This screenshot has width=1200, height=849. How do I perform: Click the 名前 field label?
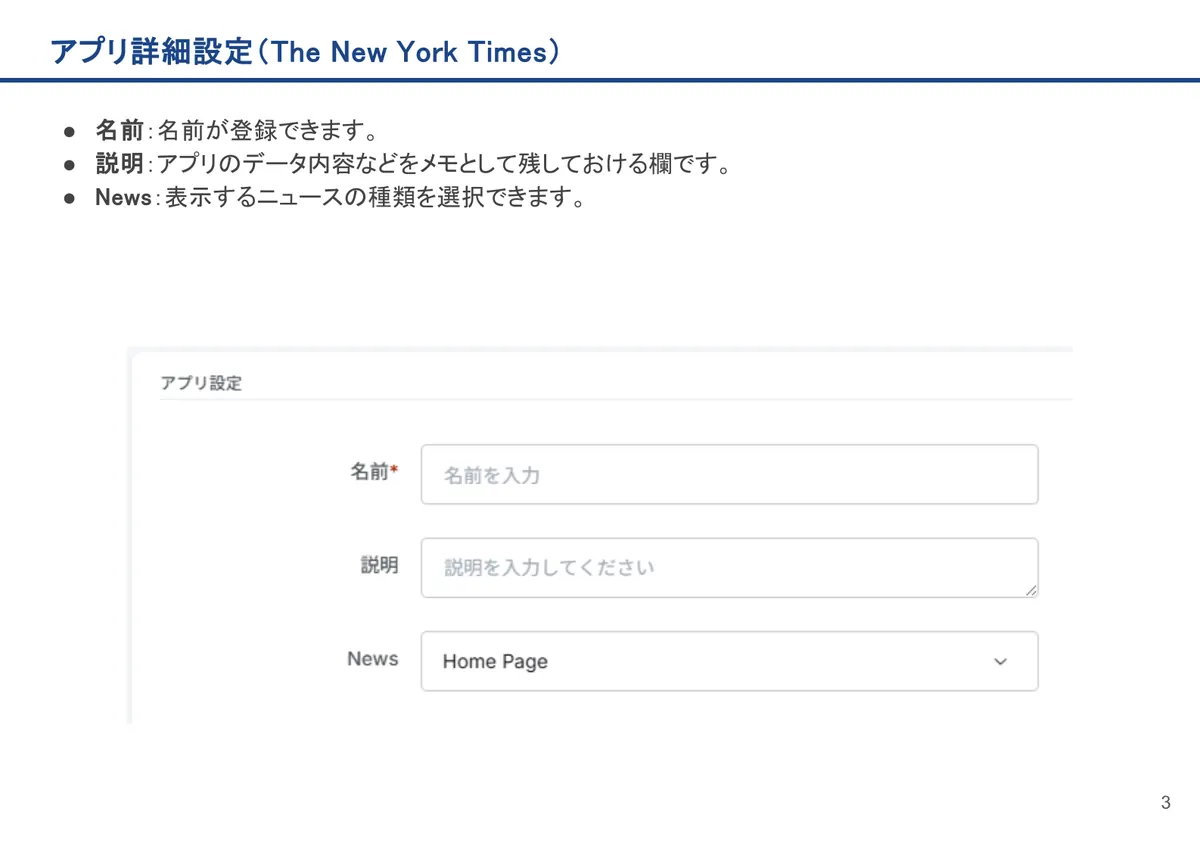tap(373, 472)
